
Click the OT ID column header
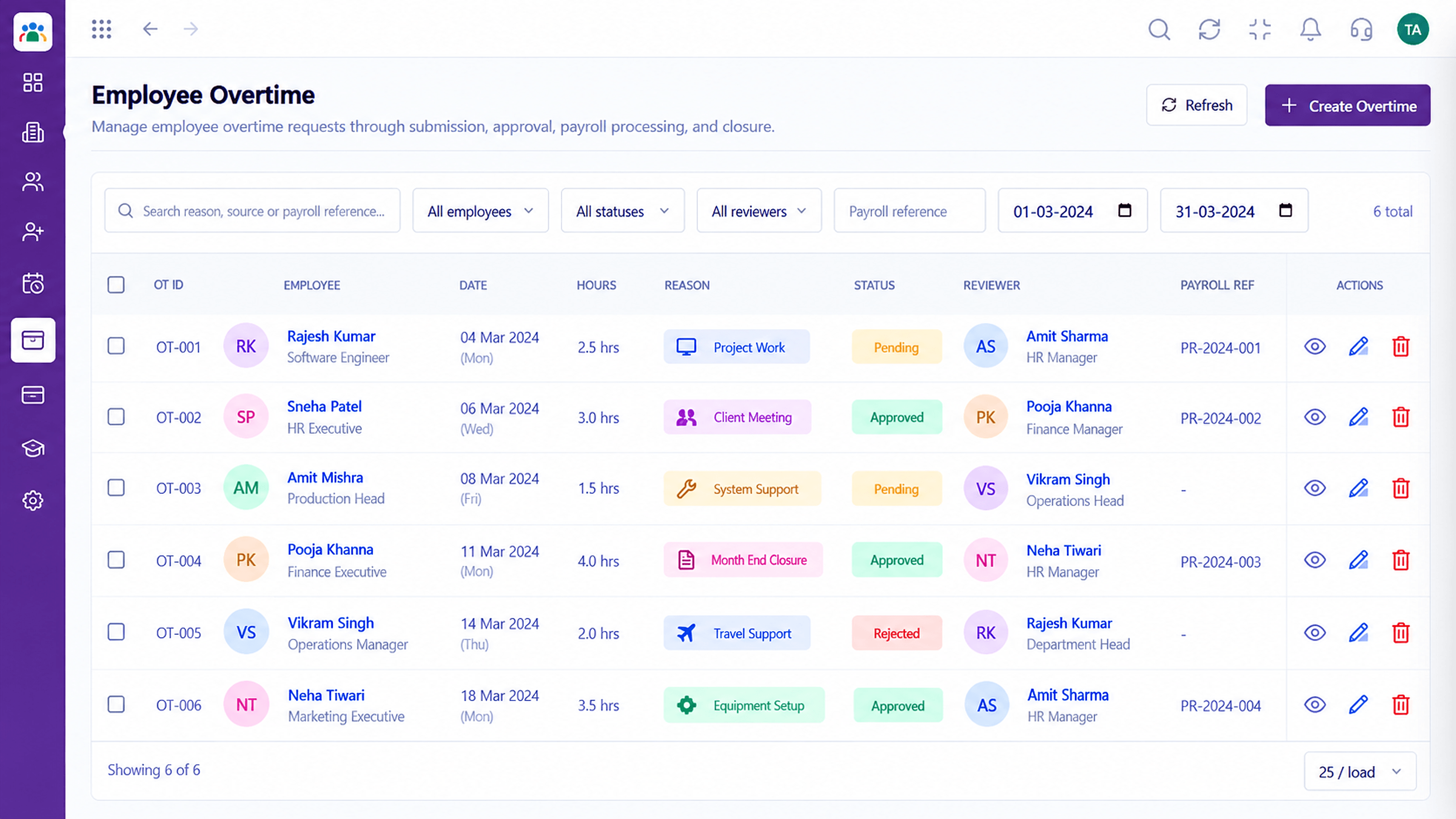(169, 285)
